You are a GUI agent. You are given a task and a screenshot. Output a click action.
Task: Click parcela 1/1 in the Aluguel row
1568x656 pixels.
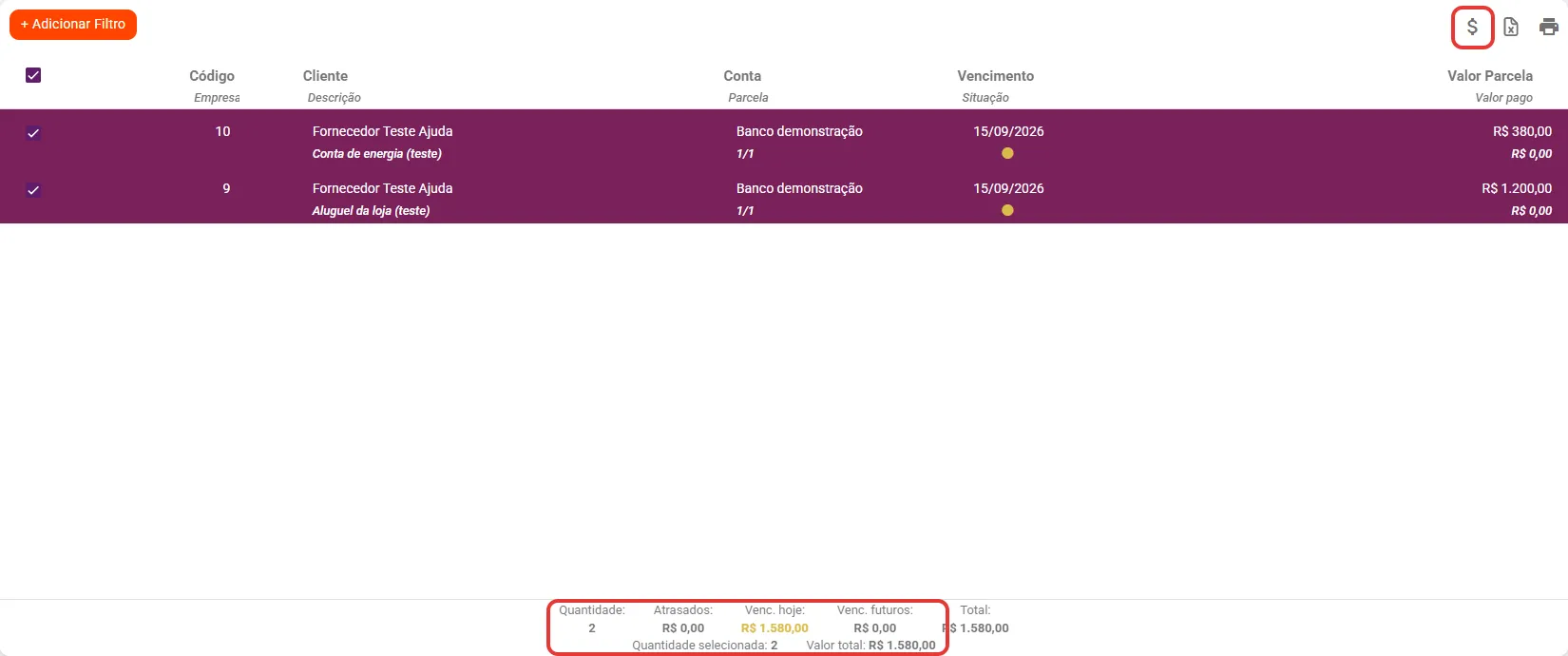[x=745, y=211]
